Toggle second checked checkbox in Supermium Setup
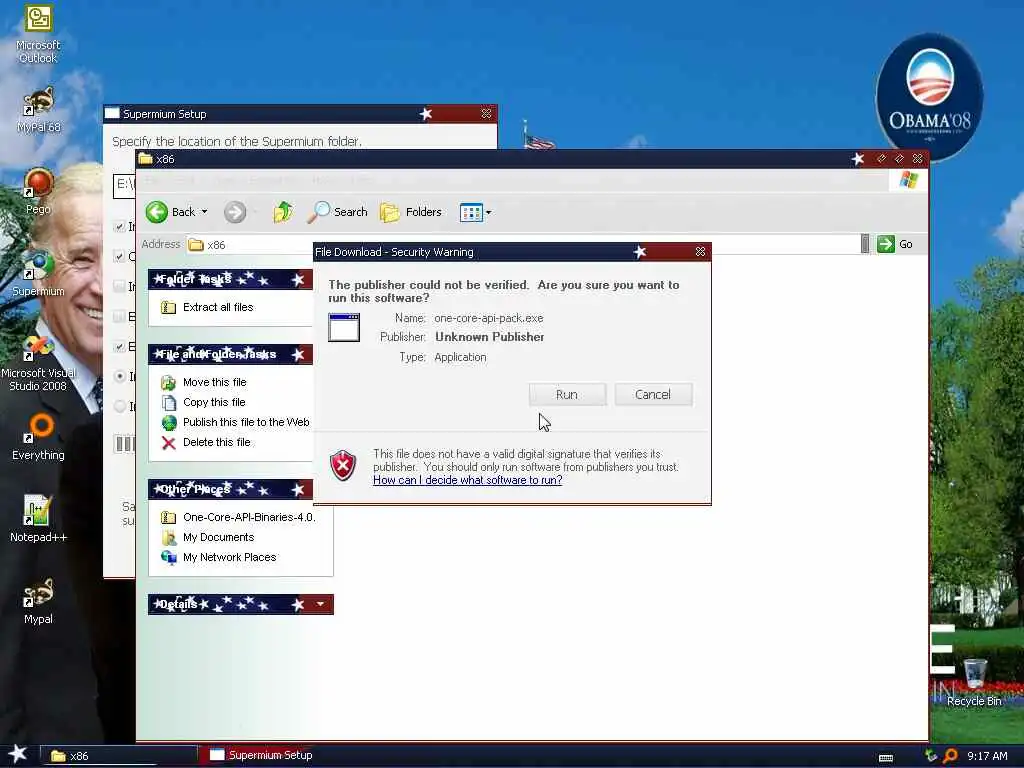The width and height of the screenshot is (1024, 768). 119,256
